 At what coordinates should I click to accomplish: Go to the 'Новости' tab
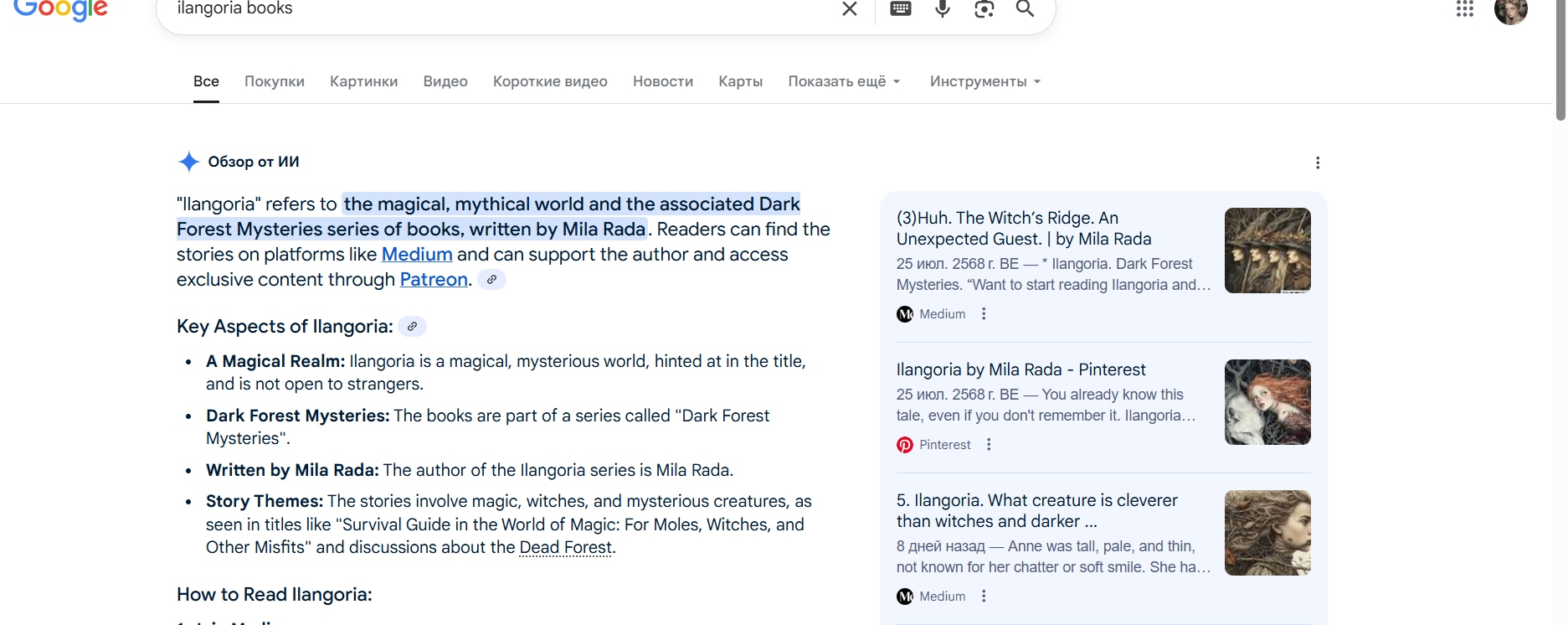click(x=663, y=81)
